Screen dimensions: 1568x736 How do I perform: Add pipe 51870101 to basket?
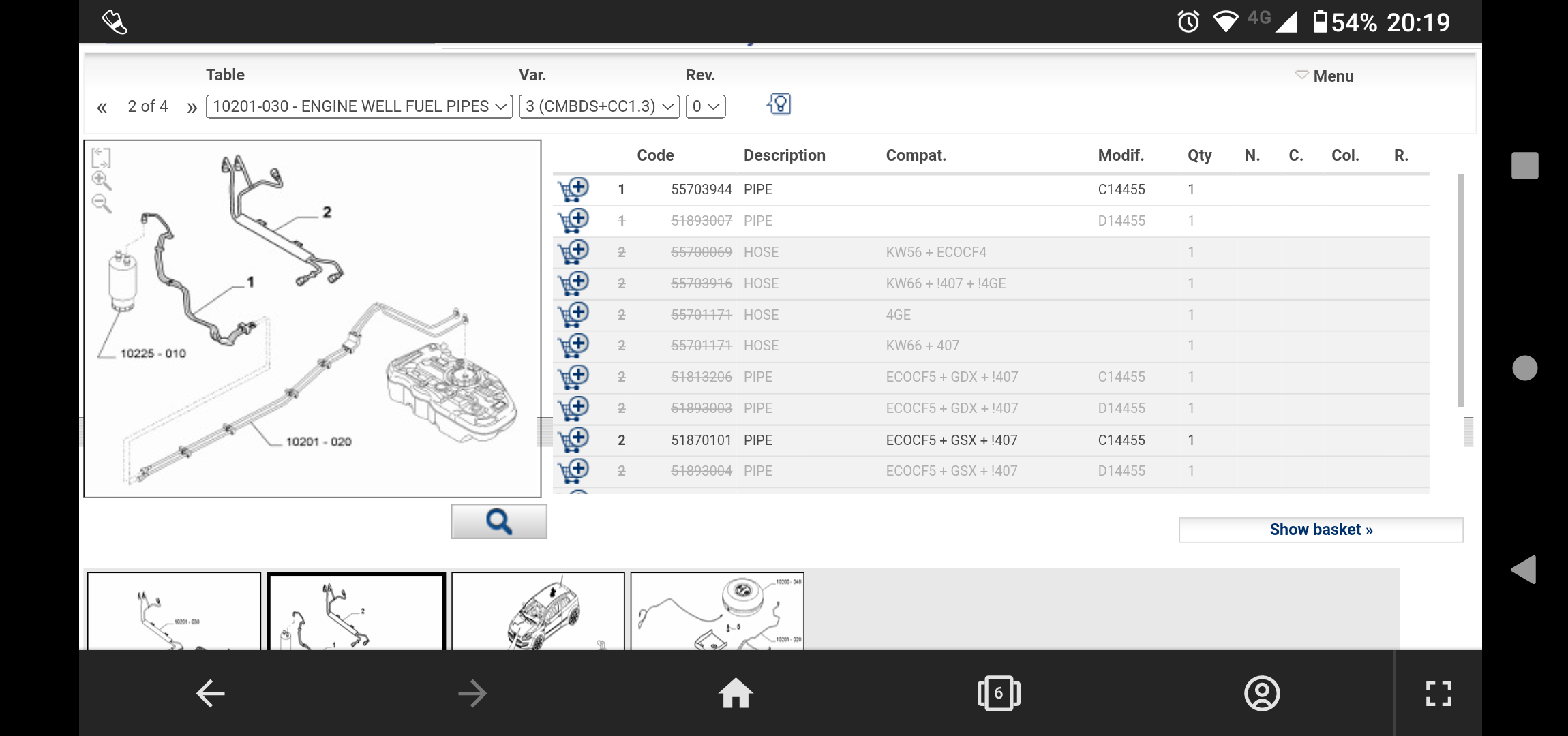[573, 440]
